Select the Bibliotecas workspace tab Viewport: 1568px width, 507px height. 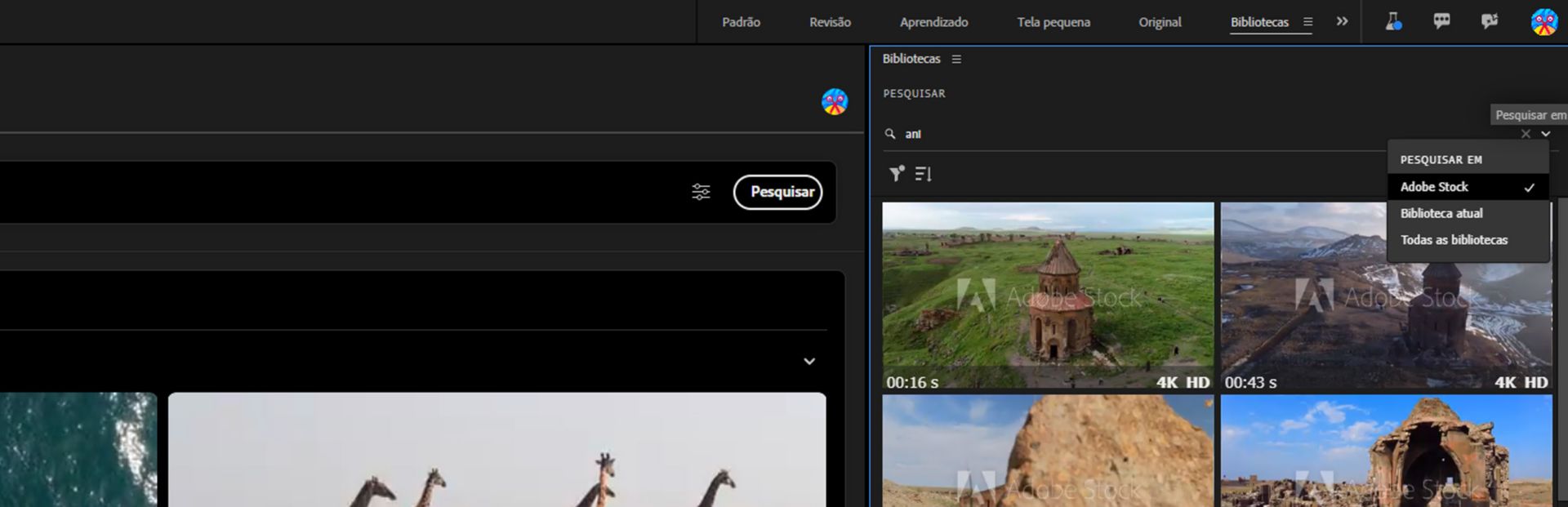[1259, 22]
